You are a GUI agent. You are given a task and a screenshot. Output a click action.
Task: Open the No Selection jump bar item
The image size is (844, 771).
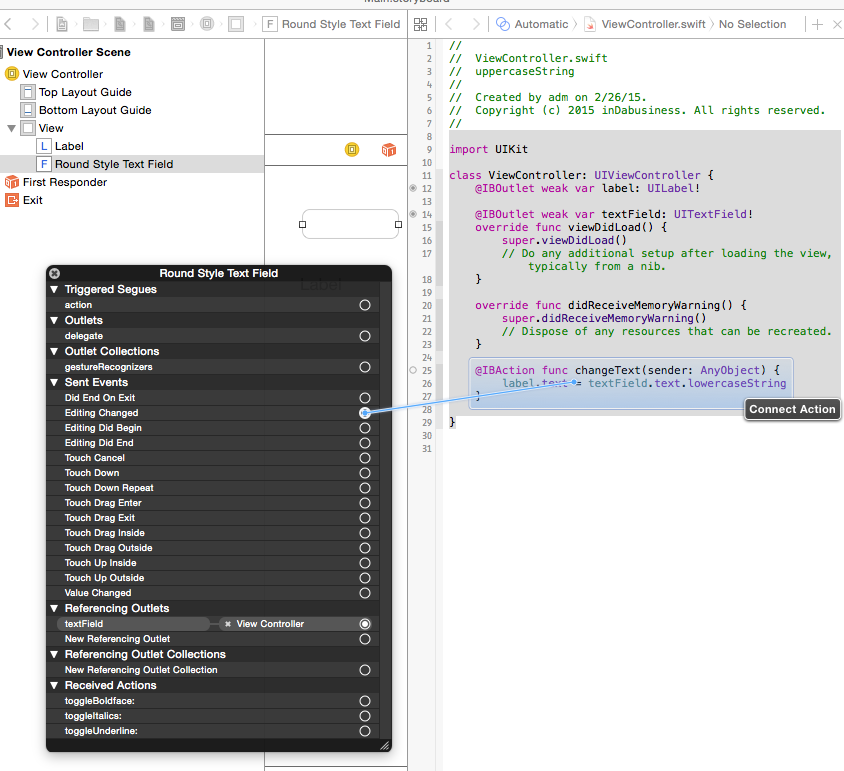752,24
